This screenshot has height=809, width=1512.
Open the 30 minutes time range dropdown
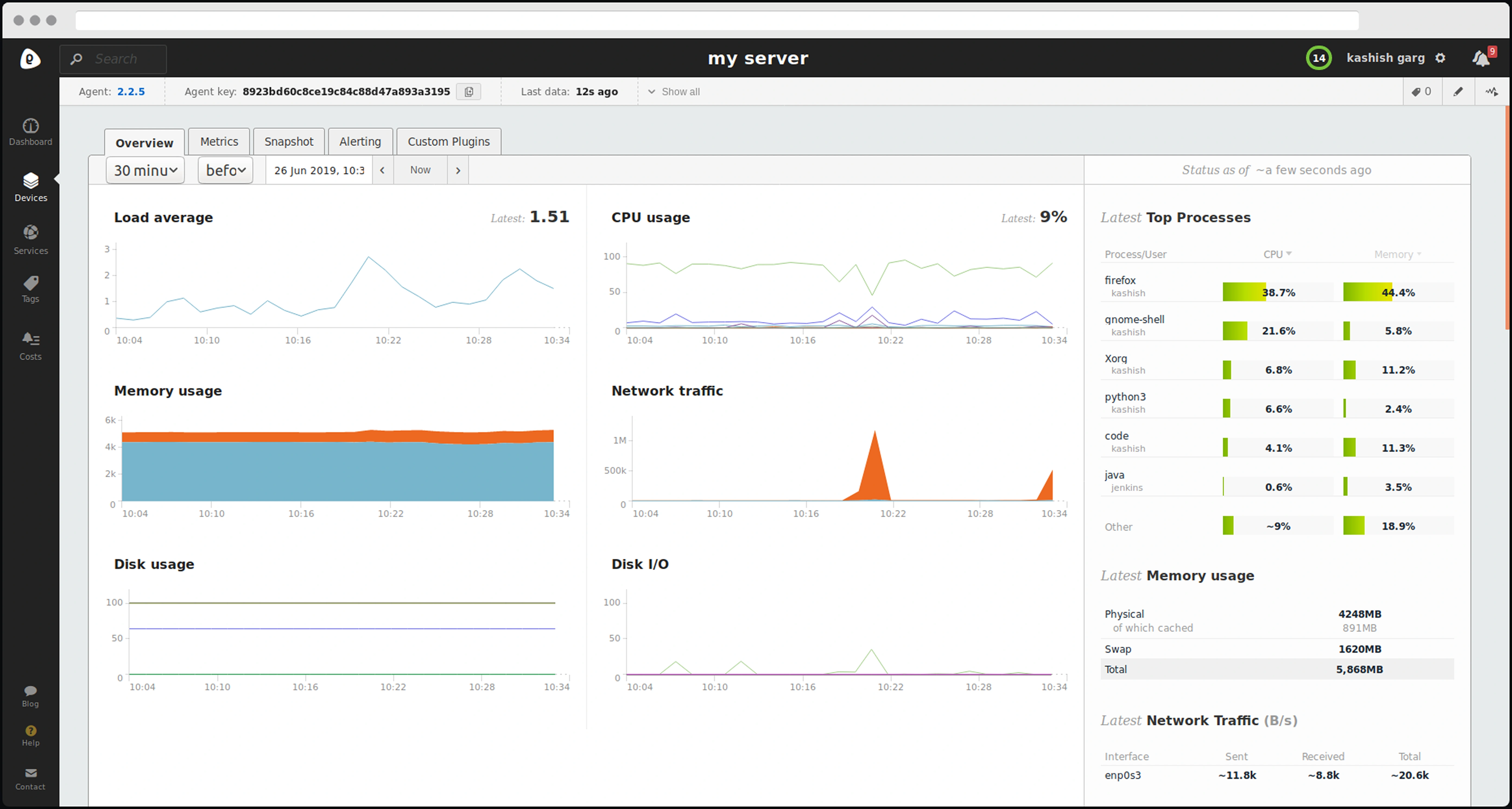145,170
